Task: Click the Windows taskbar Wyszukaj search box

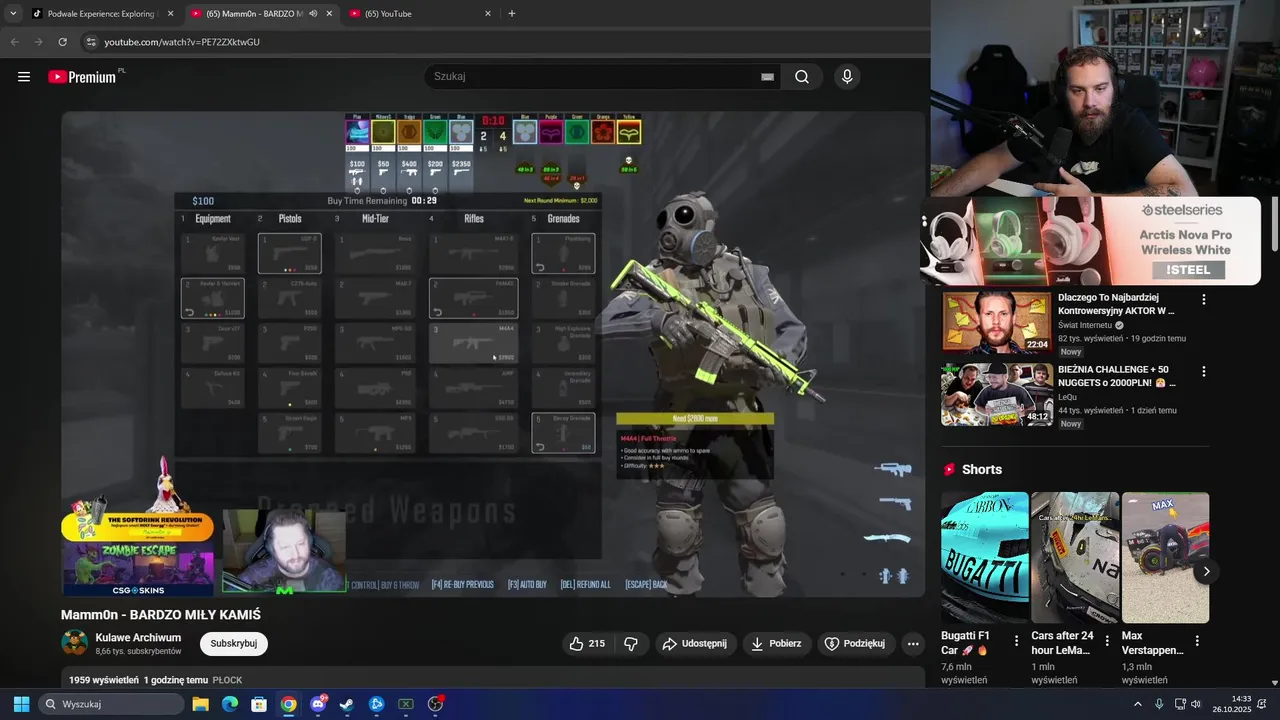Action: (112, 704)
